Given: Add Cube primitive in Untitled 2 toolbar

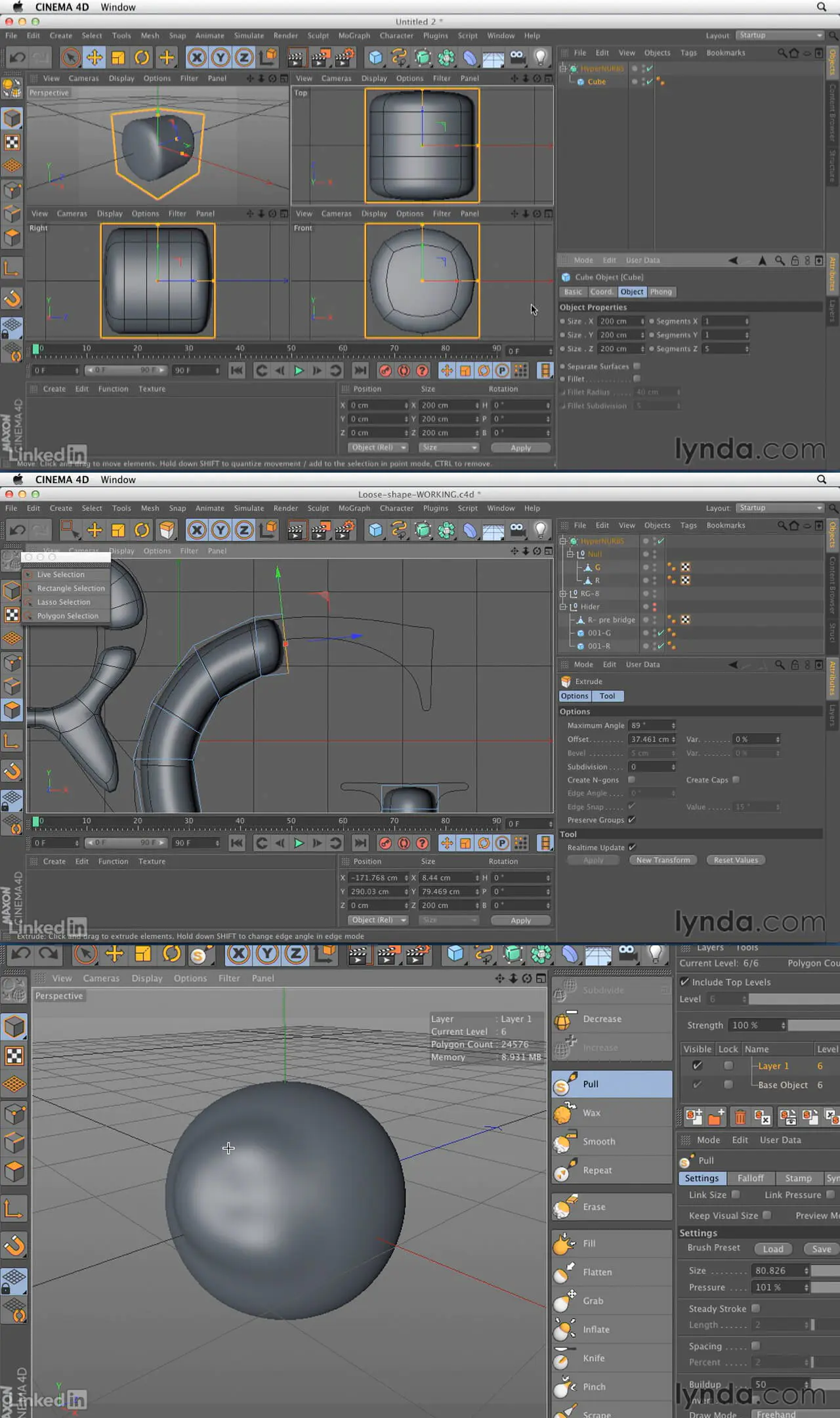Looking at the screenshot, I should coord(375,58).
